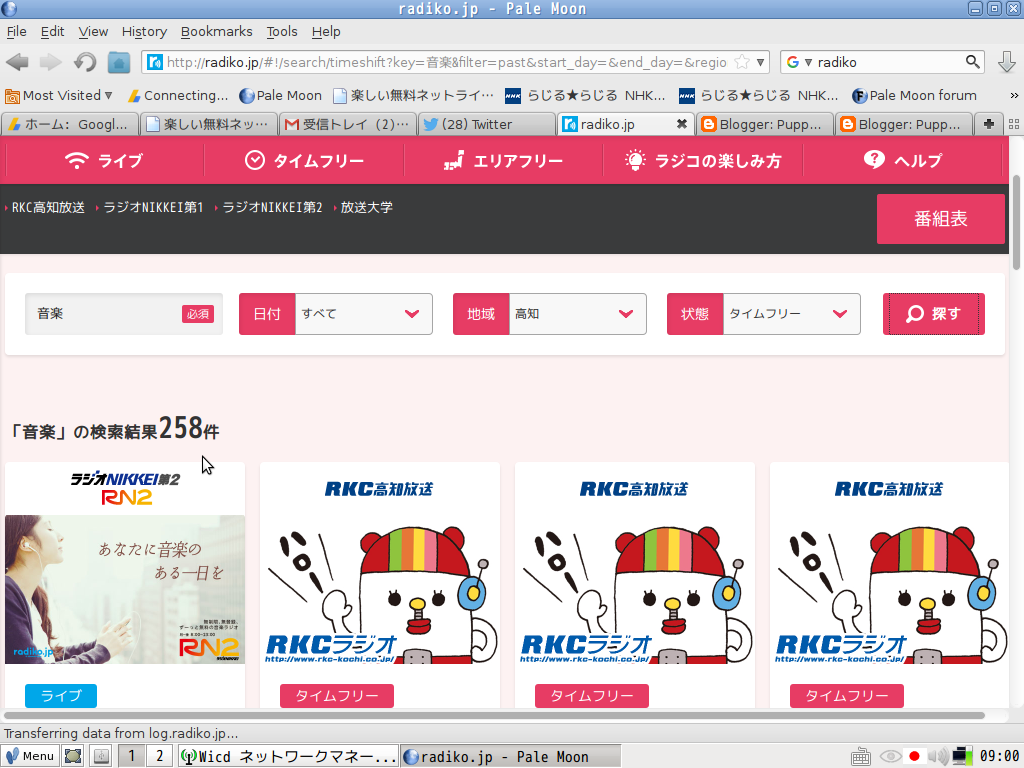Open the 状態 dropdown set to タイムフリー
The image size is (1024, 768).
coord(790,313)
